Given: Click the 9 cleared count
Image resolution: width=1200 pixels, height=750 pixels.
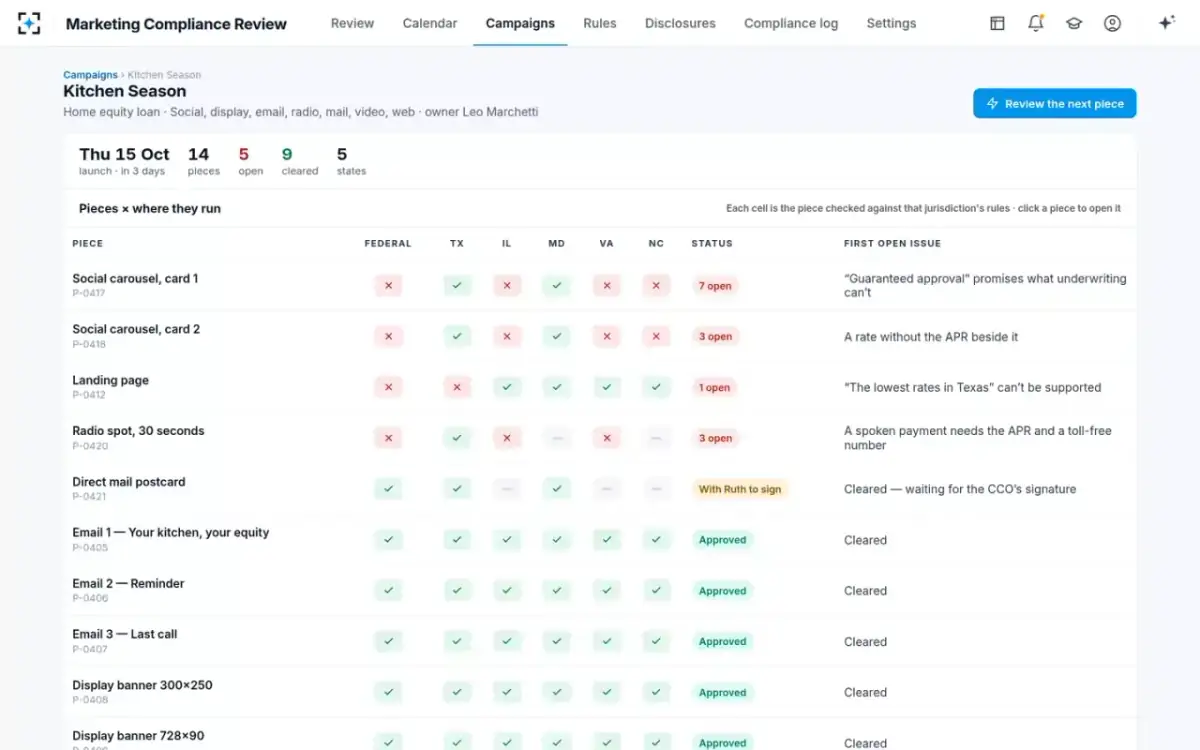Looking at the screenshot, I should [299, 160].
